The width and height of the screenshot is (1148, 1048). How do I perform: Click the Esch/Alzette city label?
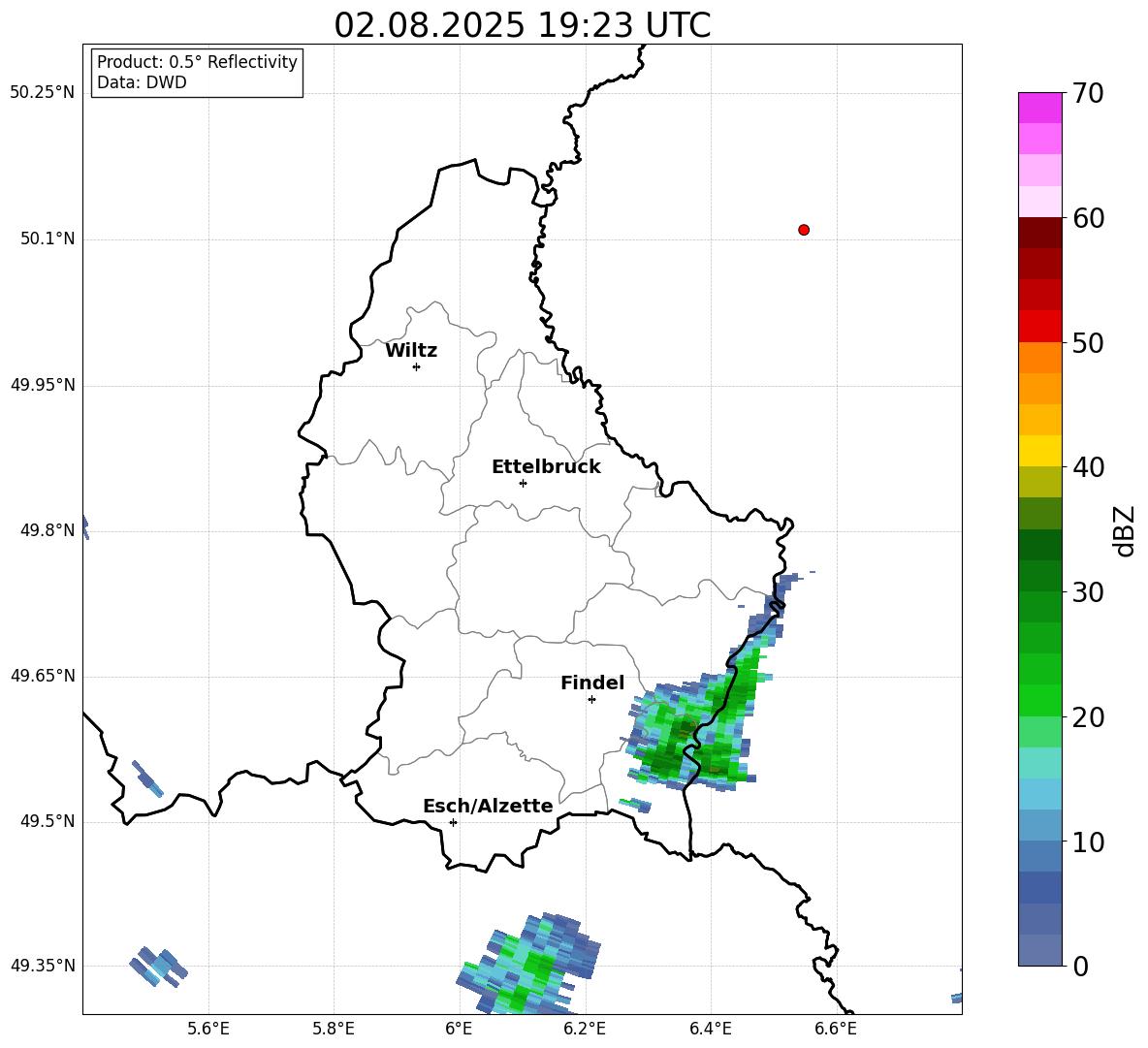pos(488,806)
